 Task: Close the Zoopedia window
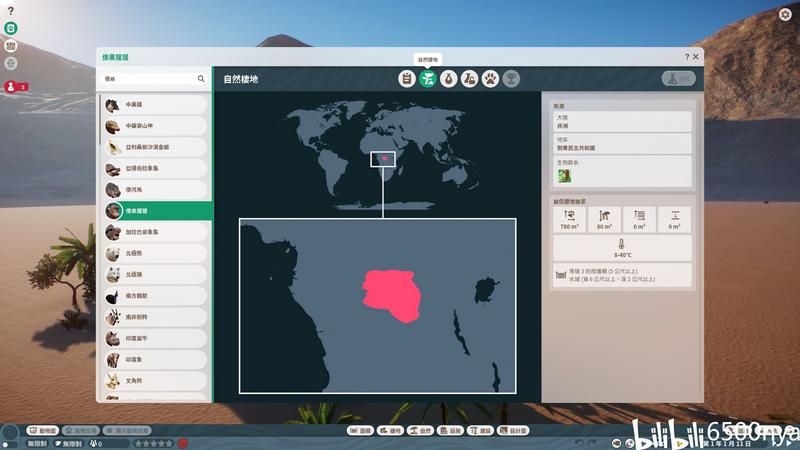(695, 57)
